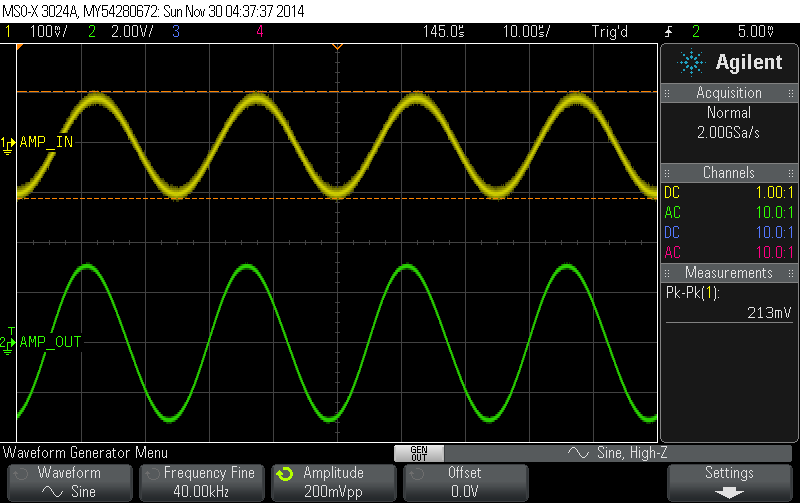The height and width of the screenshot is (503, 800).
Task: Click the knob icon on Frequency Fine softkey
Action: [x=153, y=474]
